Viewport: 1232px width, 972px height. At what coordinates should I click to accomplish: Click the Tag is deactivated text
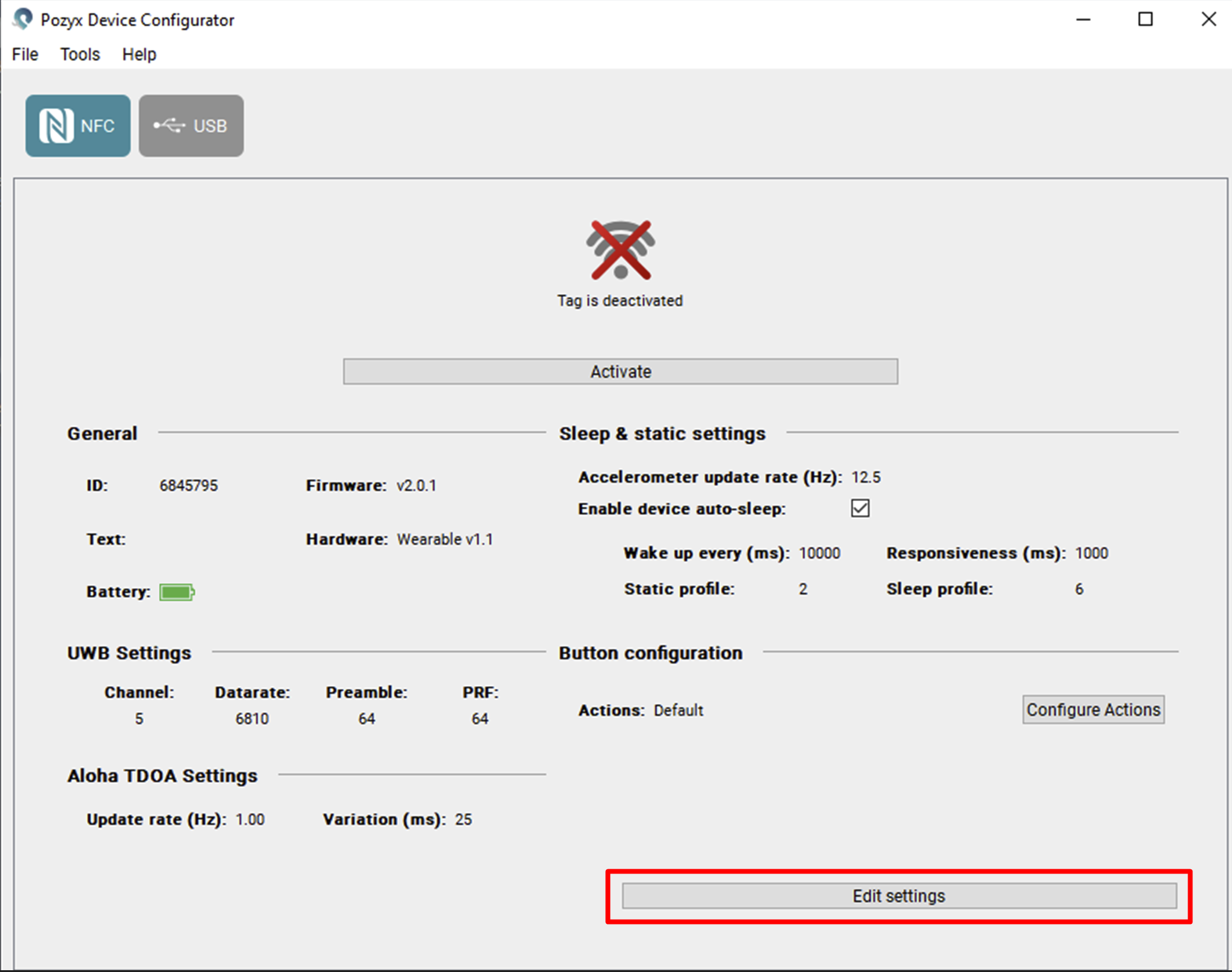(620, 300)
